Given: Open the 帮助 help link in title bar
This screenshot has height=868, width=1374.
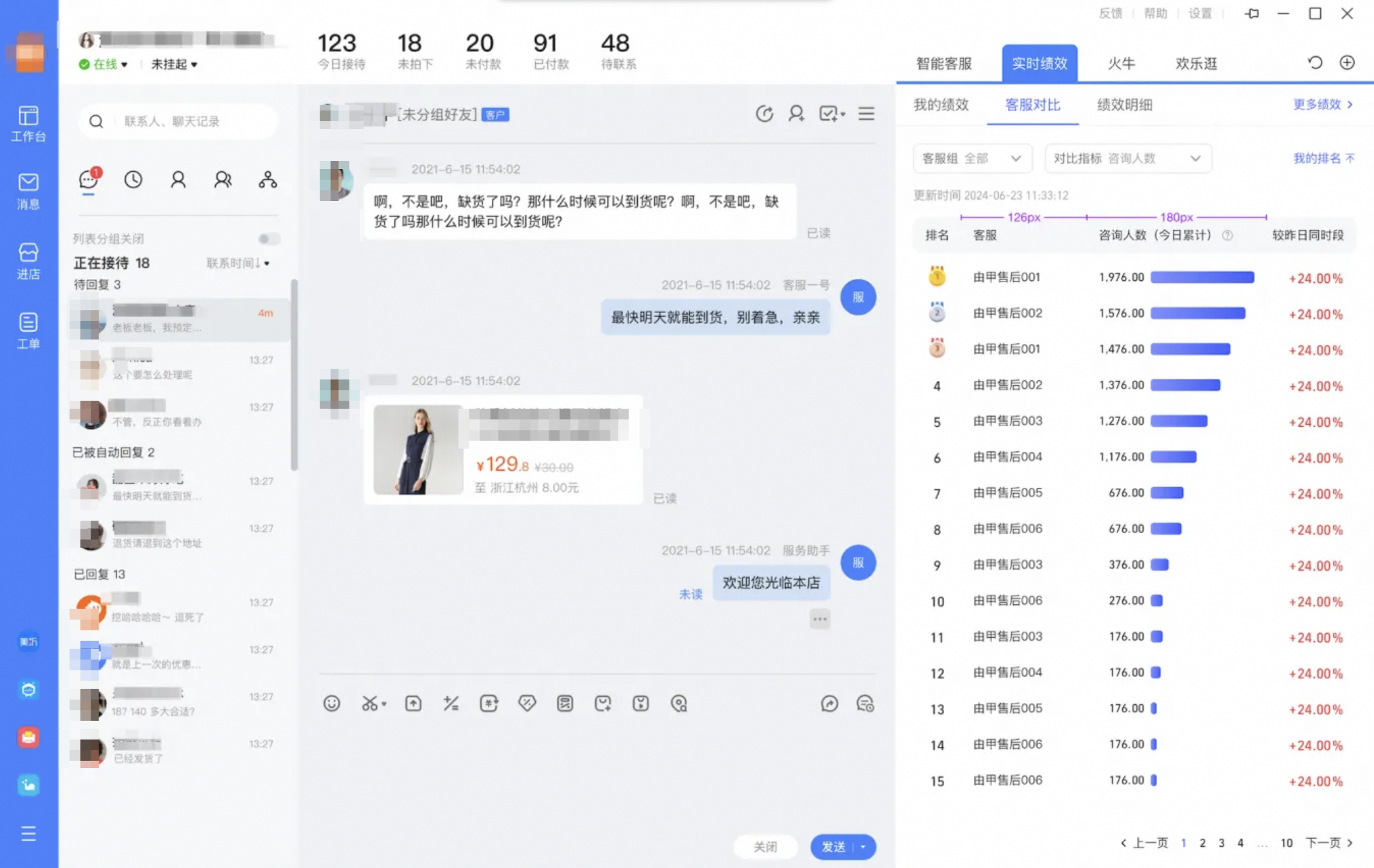Looking at the screenshot, I should point(1155,13).
